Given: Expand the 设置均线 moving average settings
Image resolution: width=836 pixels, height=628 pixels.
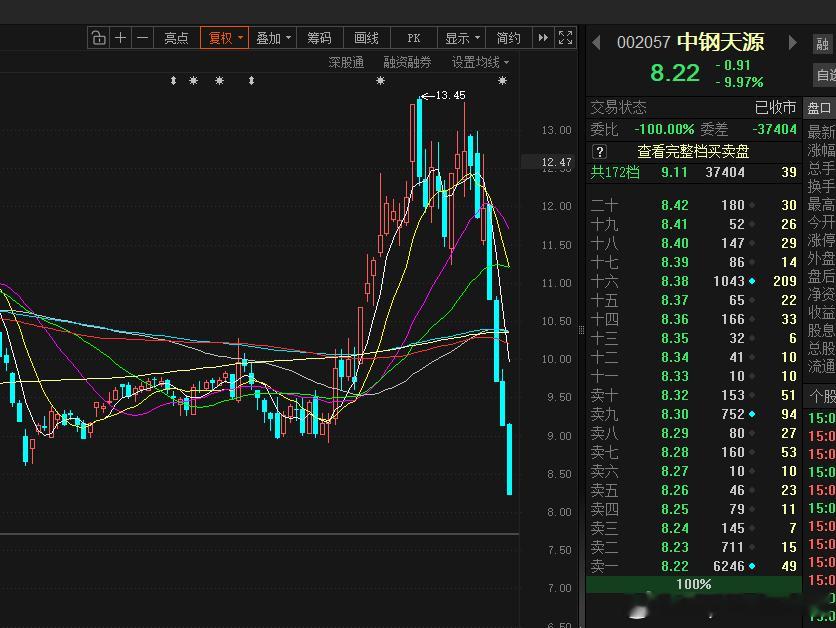Looking at the screenshot, I should (x=480, y=62).
